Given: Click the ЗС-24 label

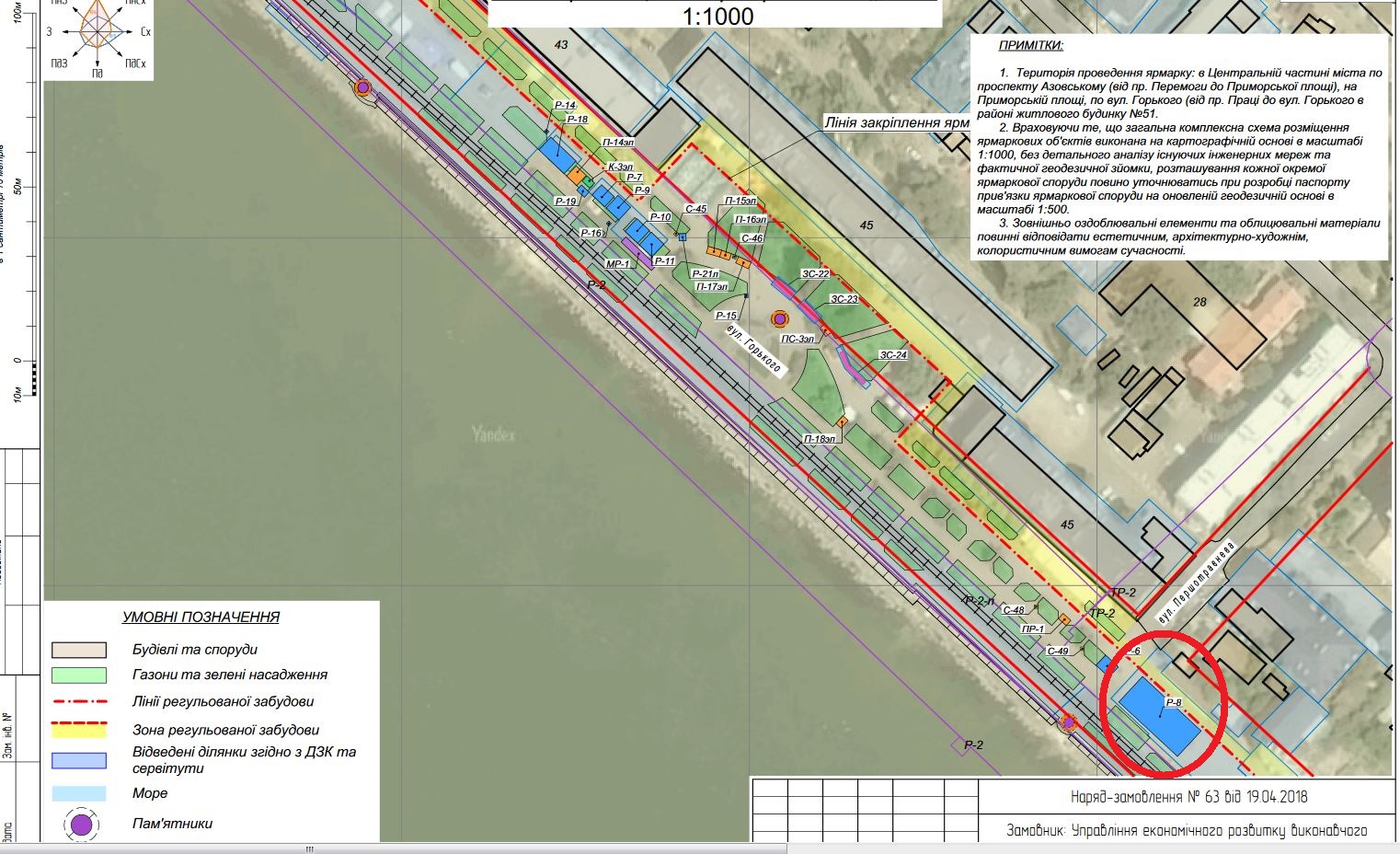Looking at the screenshot, I should tap(893, 355).
